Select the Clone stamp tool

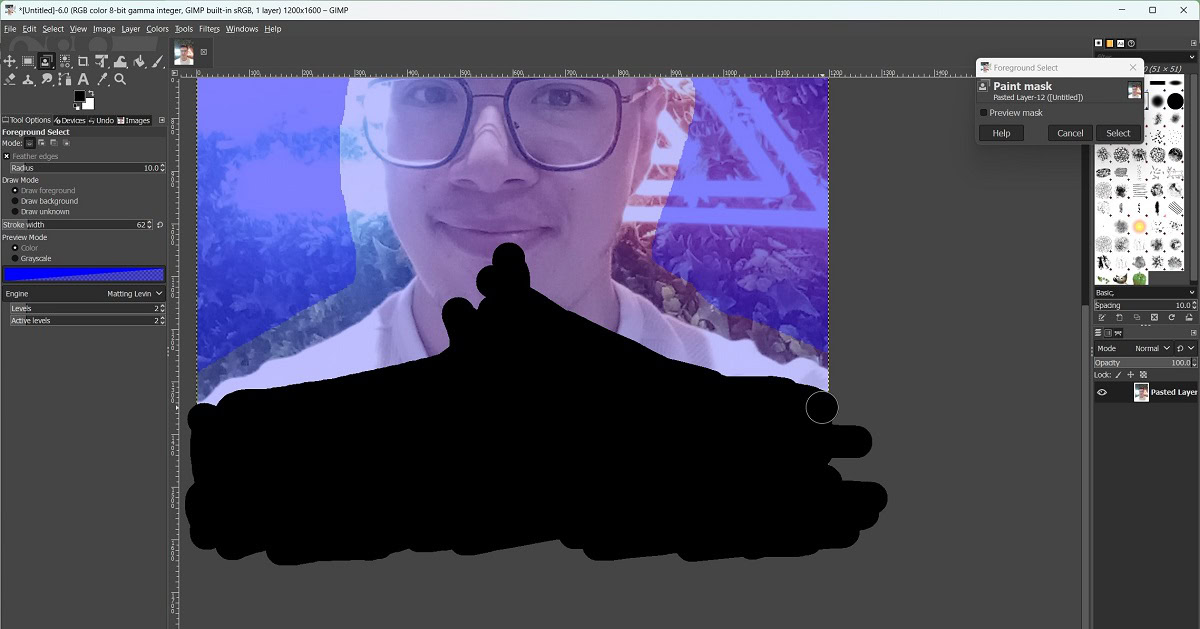point(28,79)
